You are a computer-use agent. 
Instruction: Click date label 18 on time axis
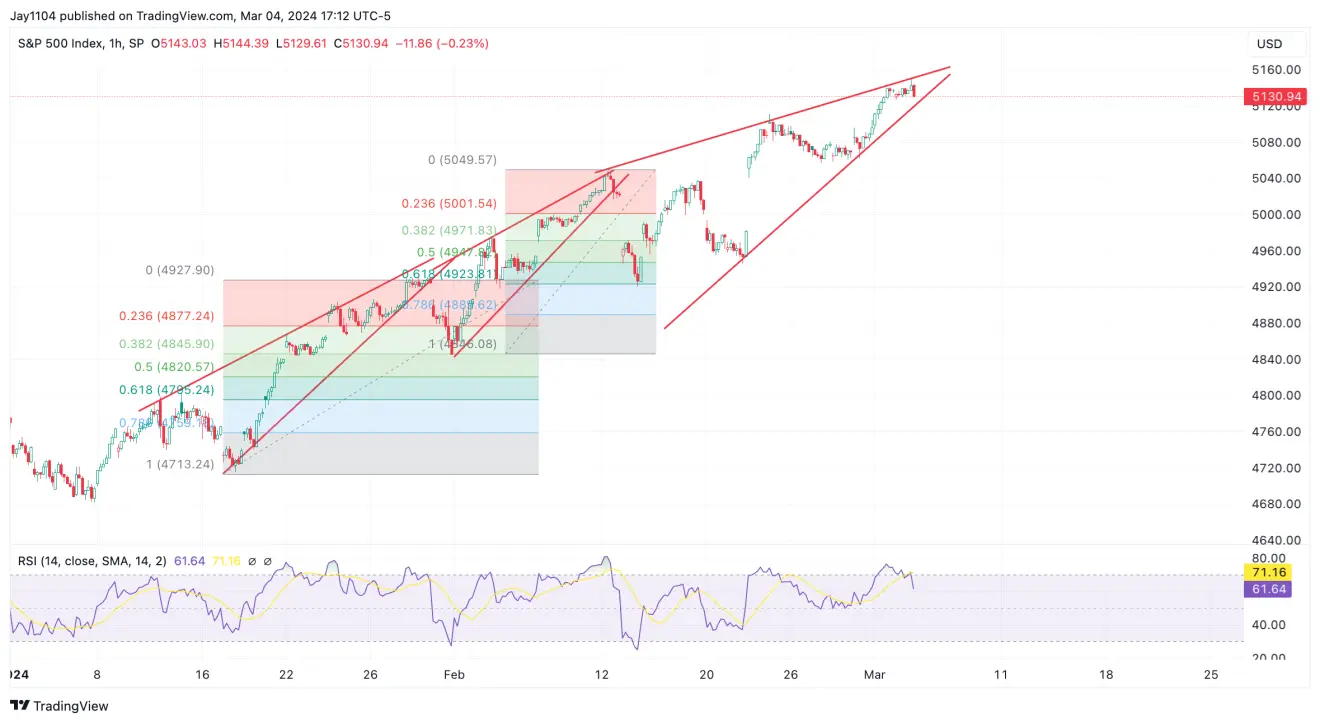pos(1106,675)
